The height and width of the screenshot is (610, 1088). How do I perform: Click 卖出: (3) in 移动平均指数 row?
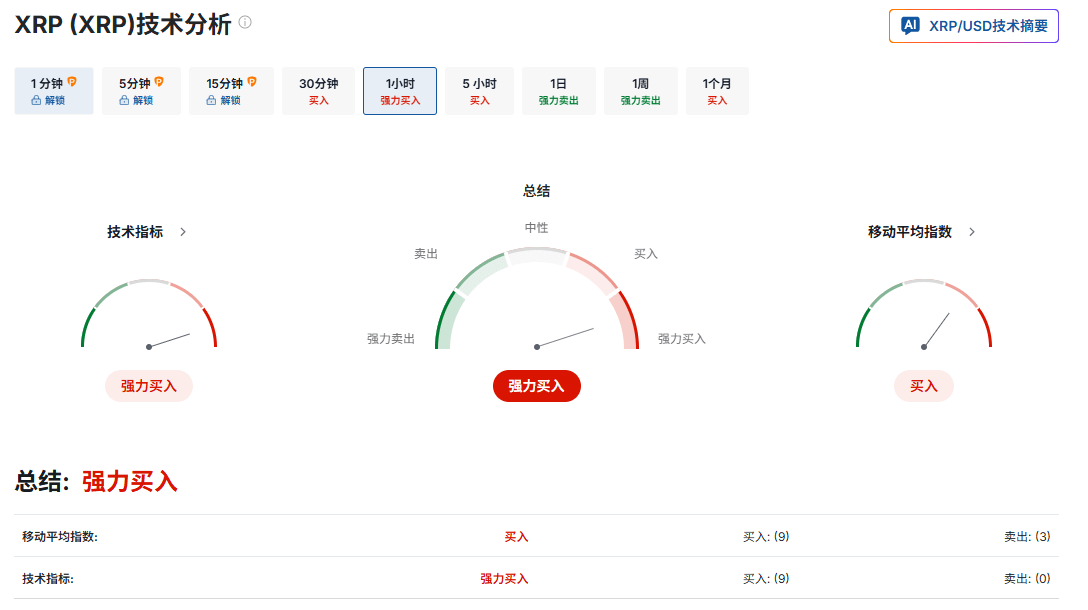(x=1027, y=536)
